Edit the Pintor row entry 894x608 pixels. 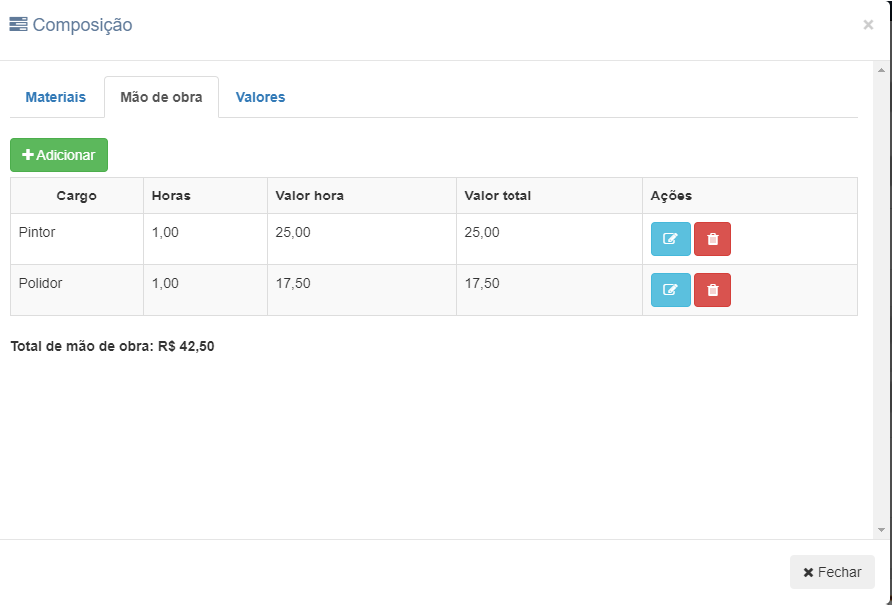[670, 239]
